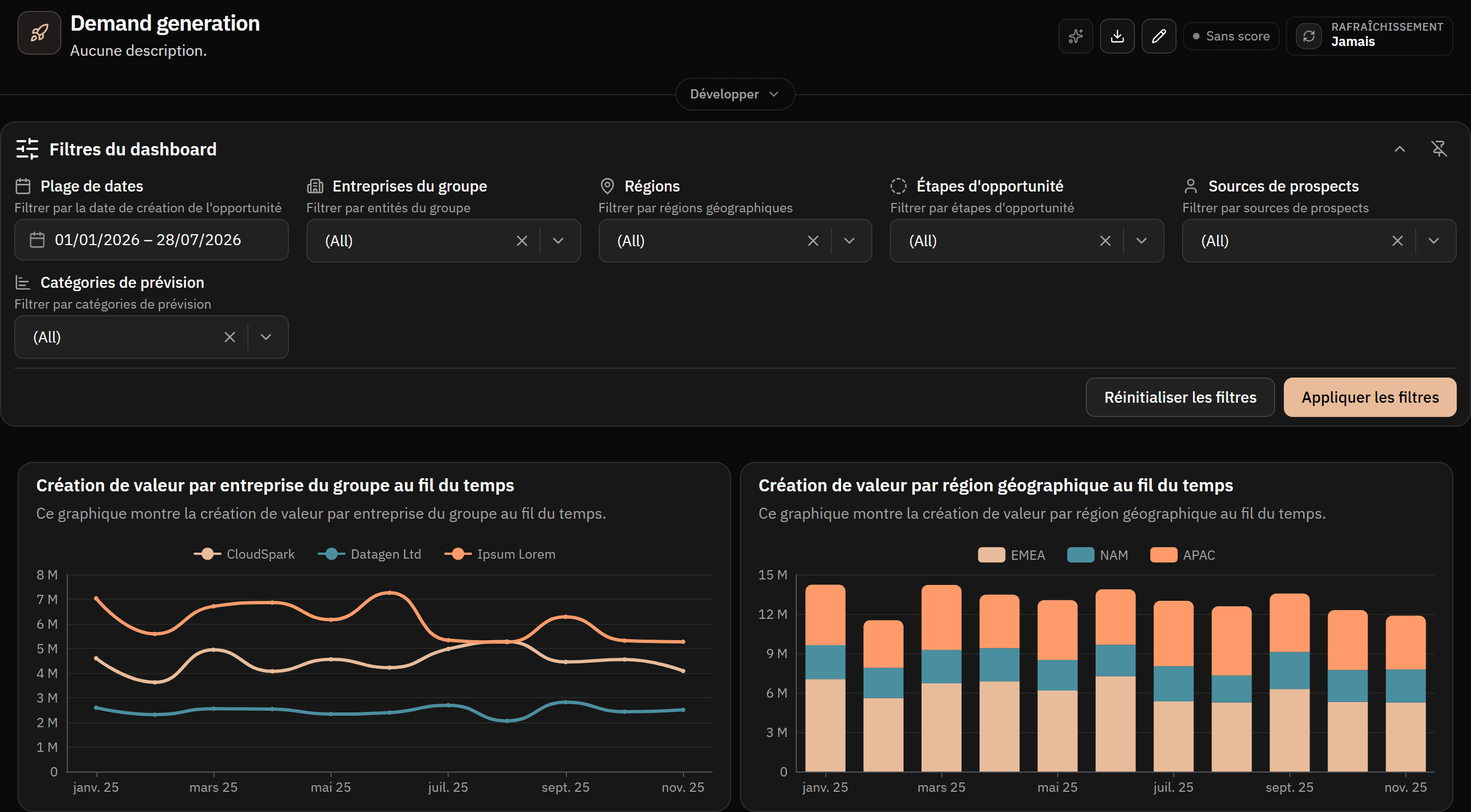Click the bar chart icon beside Catégories de prévision
This screenshot has width=1471, height=812.
pos(23,283)
